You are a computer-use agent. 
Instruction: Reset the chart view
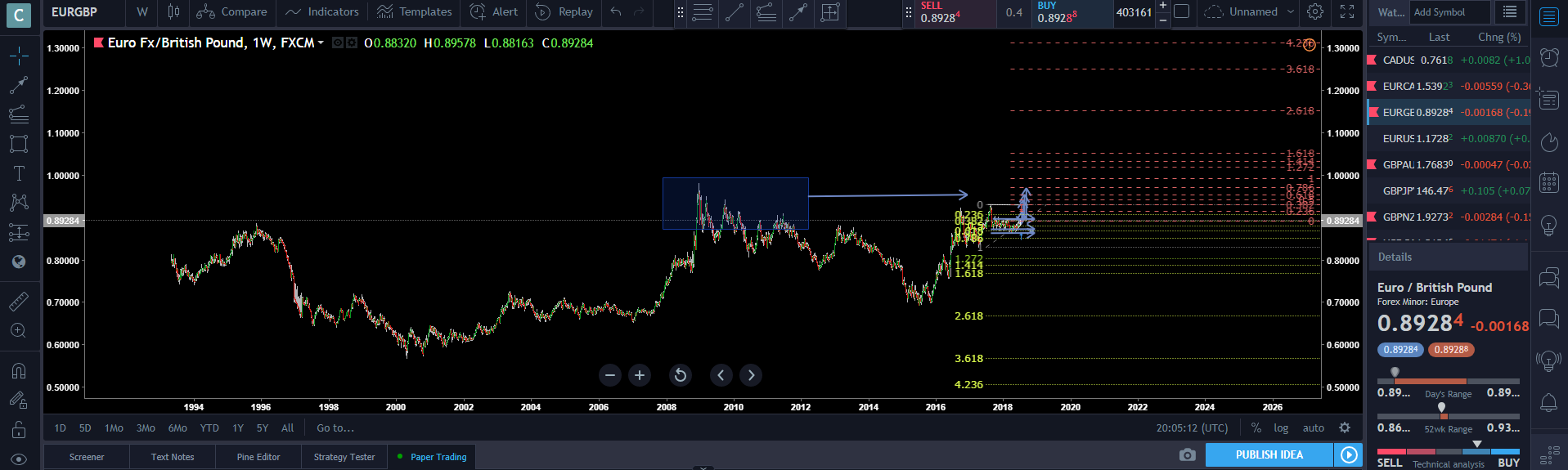[680, 375]
